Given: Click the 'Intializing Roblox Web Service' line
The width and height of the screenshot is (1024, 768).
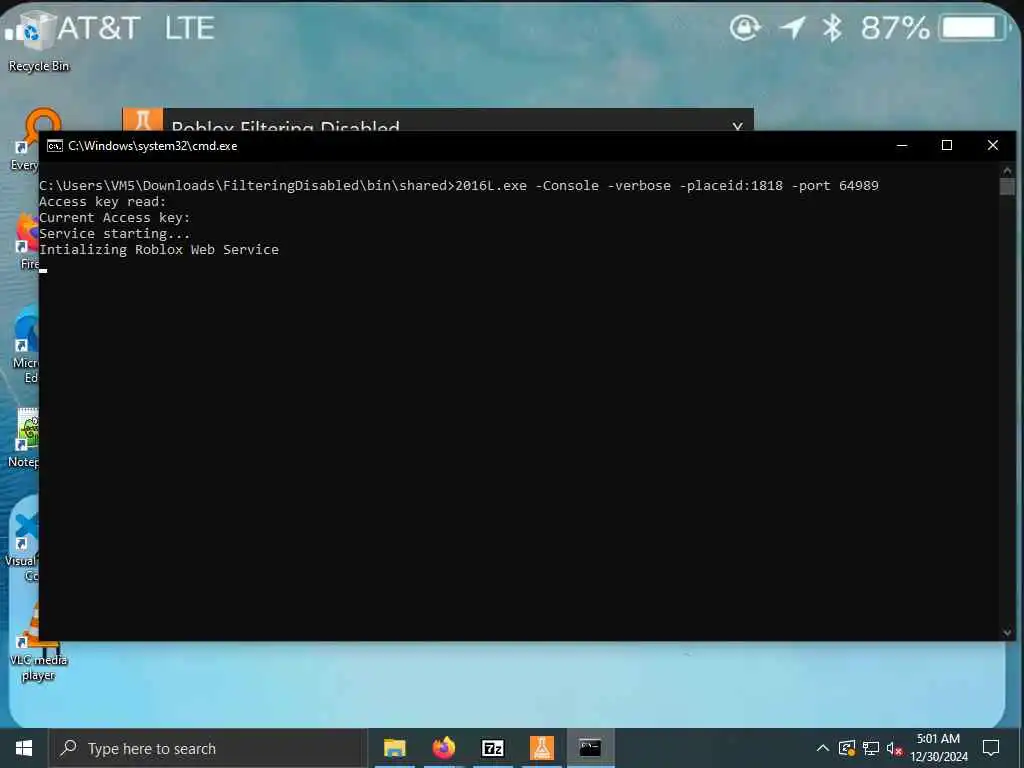Looking at the screenshot, I should [159, 249].
